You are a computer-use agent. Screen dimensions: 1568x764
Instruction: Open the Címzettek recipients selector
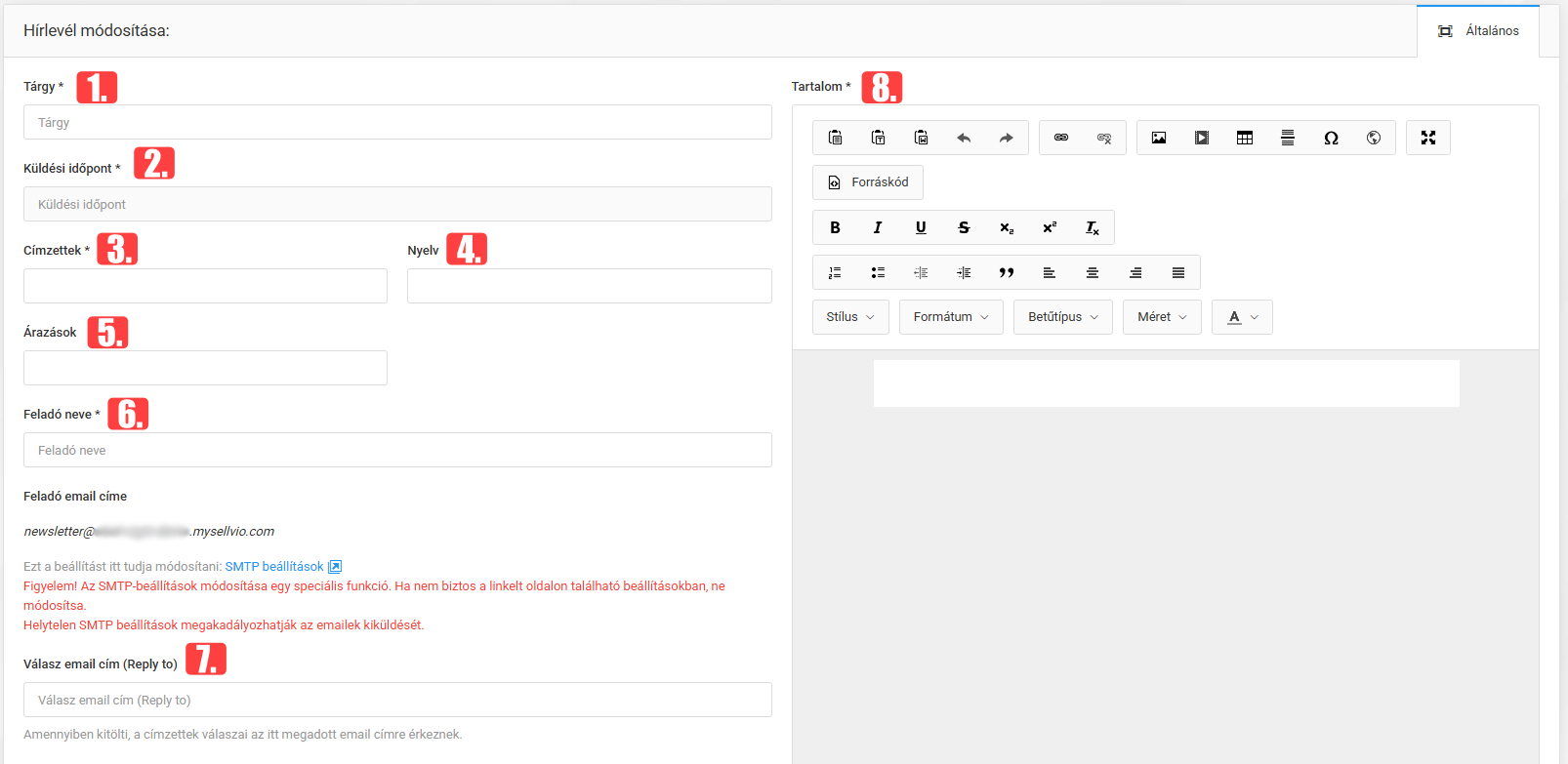pyautogui.click(x=205, y=286)
